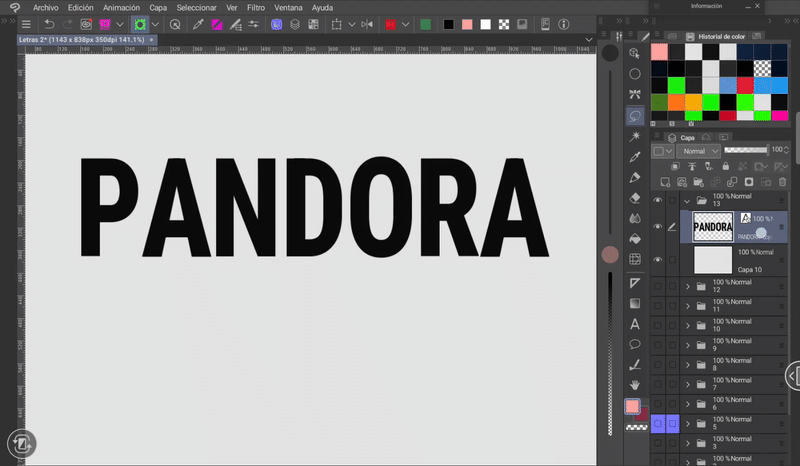Select the Eyedropper tool in tool palette
800x466 pixels.
coord(635,157)
